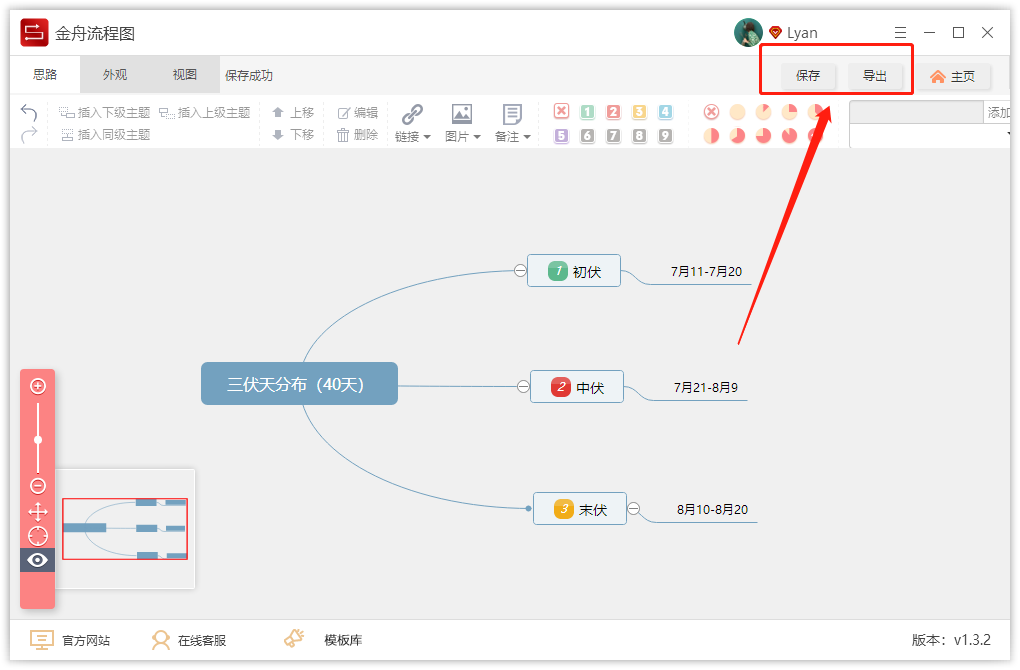Switch to the 外观 tab

pos(115,75)
